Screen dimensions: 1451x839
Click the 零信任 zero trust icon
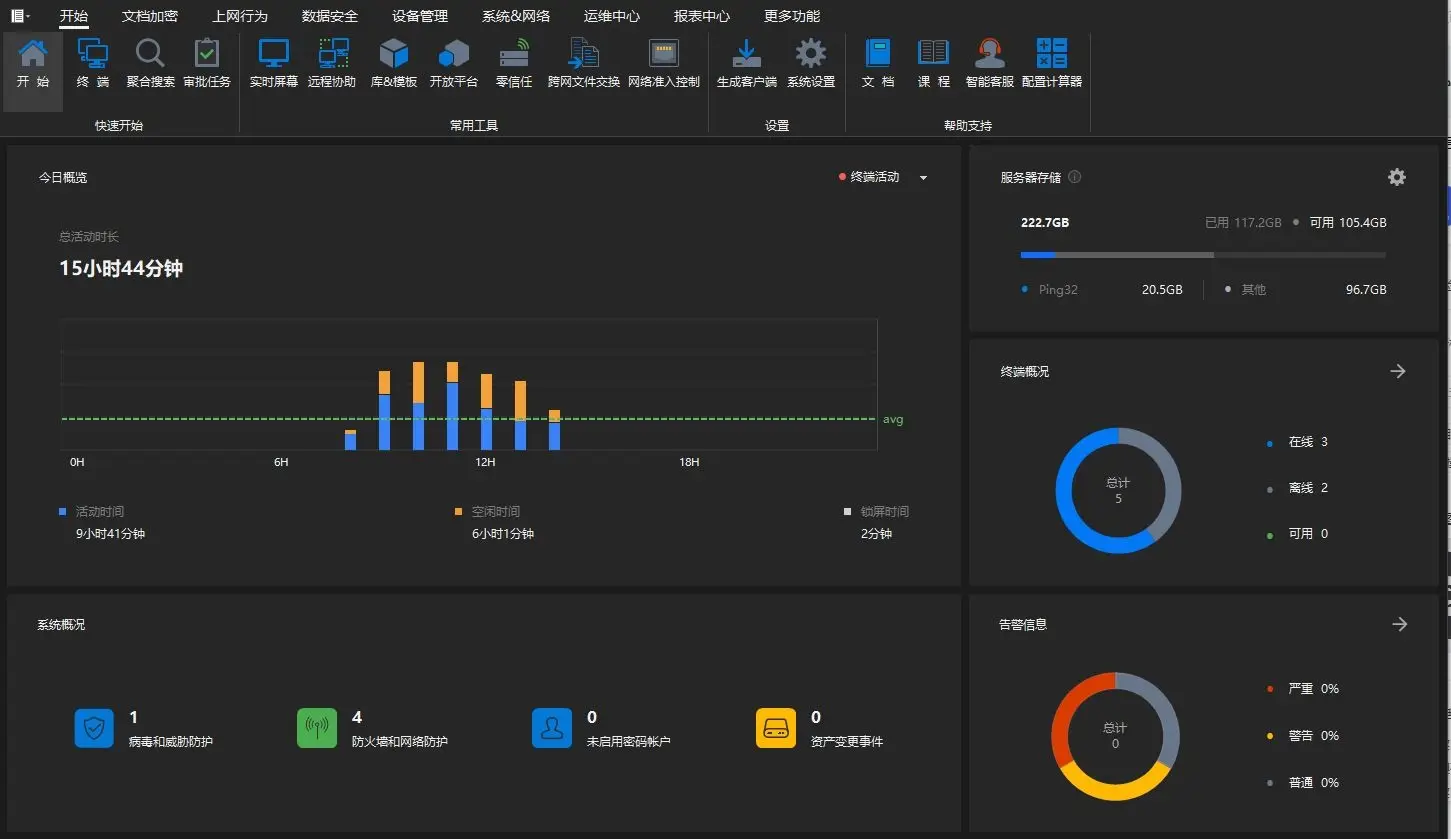pos(514,63)
